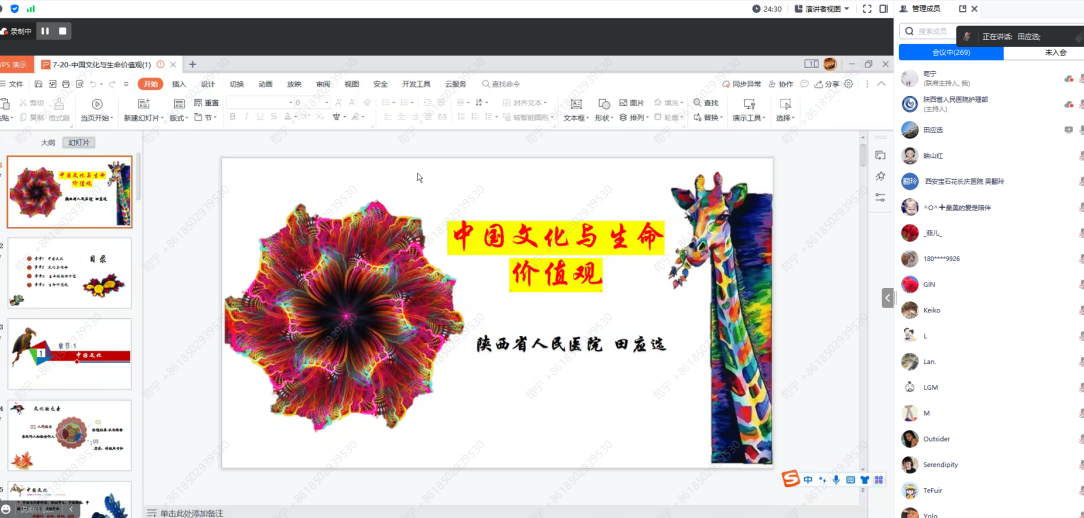Select the 文本框 text box tool

tap(574, 104)
